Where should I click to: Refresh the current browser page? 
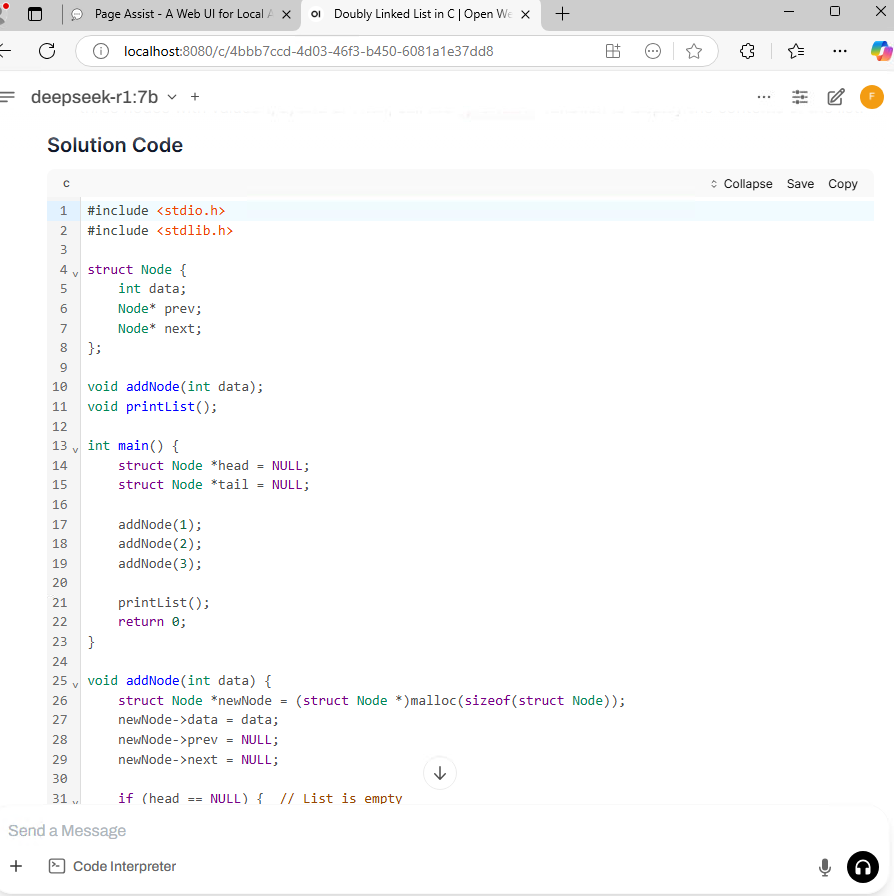tap(47, 51)
